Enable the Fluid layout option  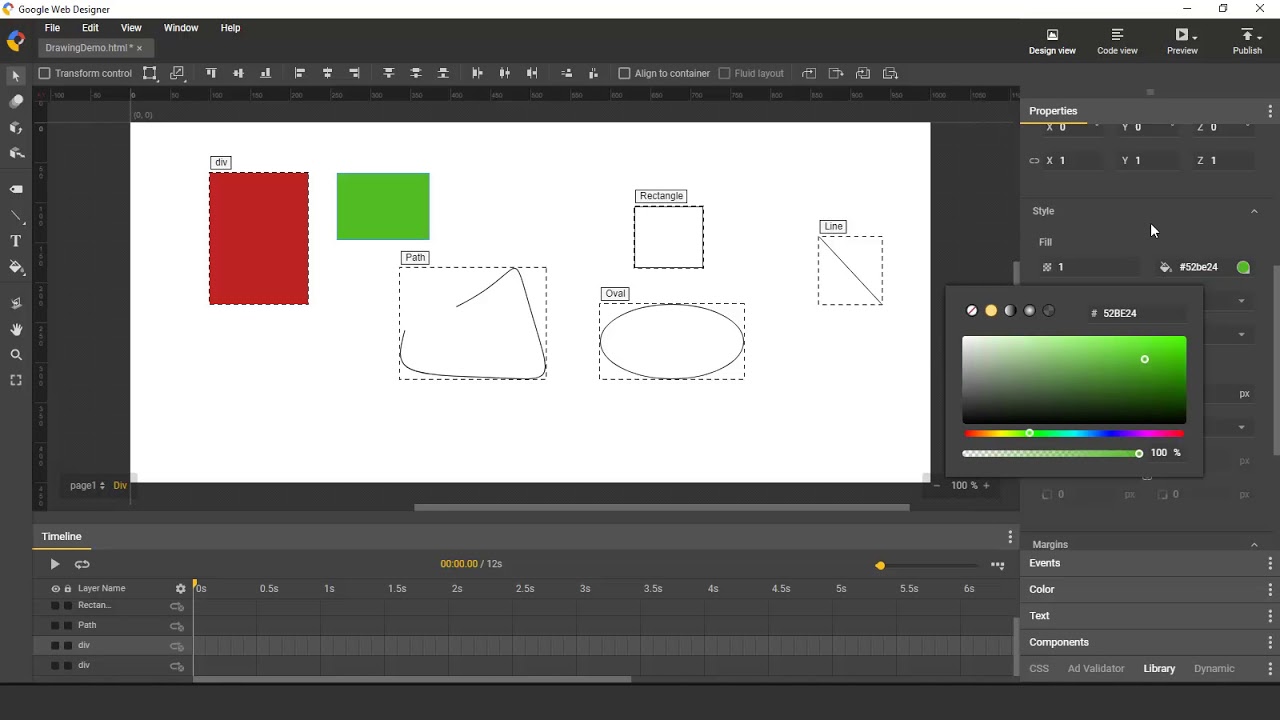724,72
